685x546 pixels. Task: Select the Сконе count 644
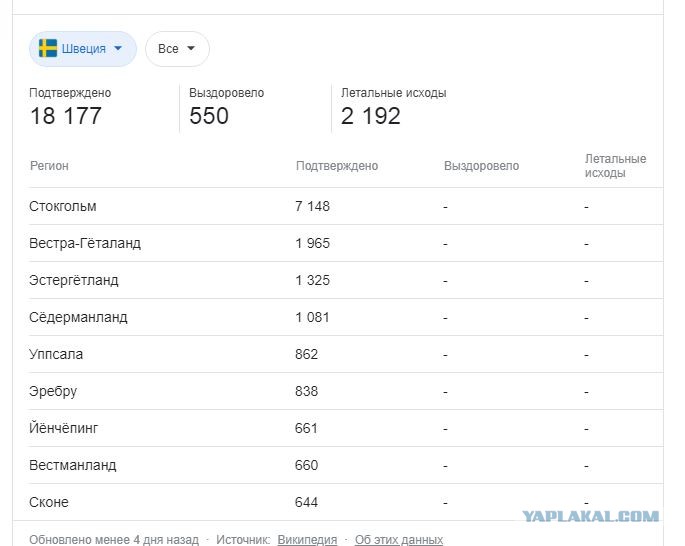pyautogui.click(x=306, y=502)
